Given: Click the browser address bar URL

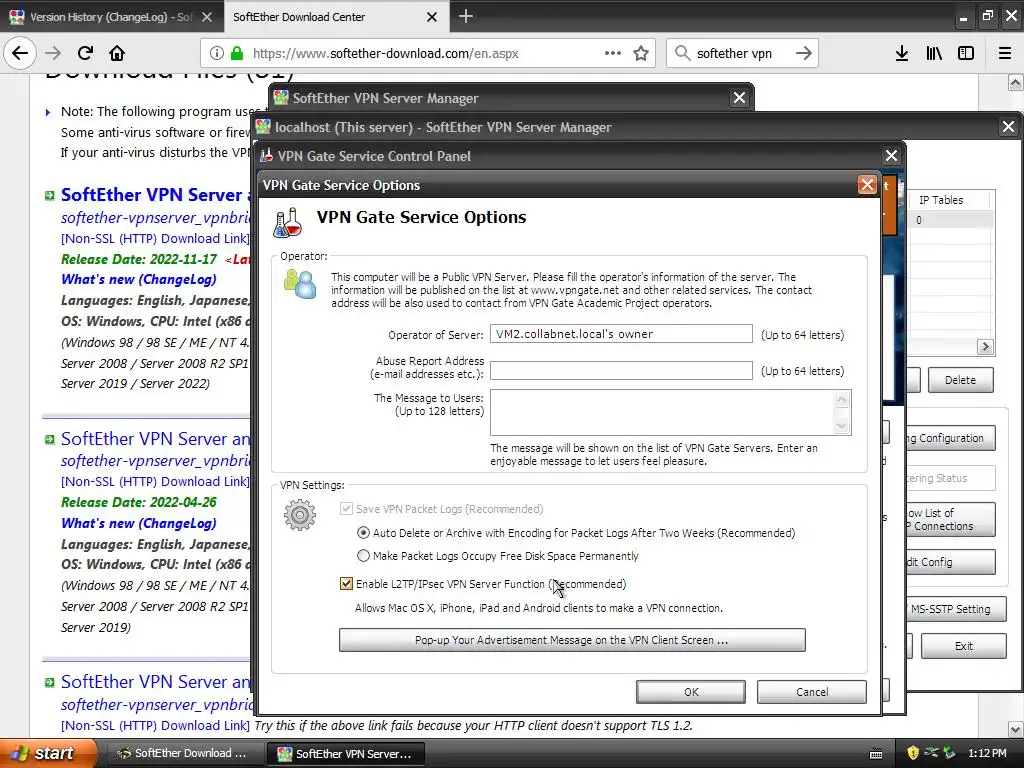Looking at the screenshot, I should pos(385,54).
